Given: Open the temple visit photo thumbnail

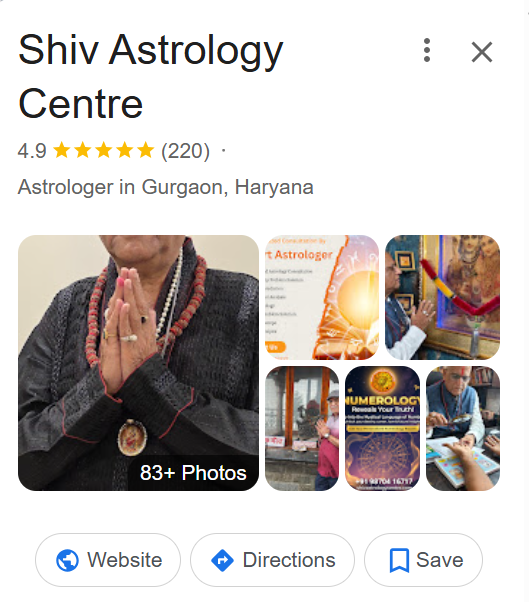Looking at the screenshot, I should pyautogui.click(x=302, y=428).
